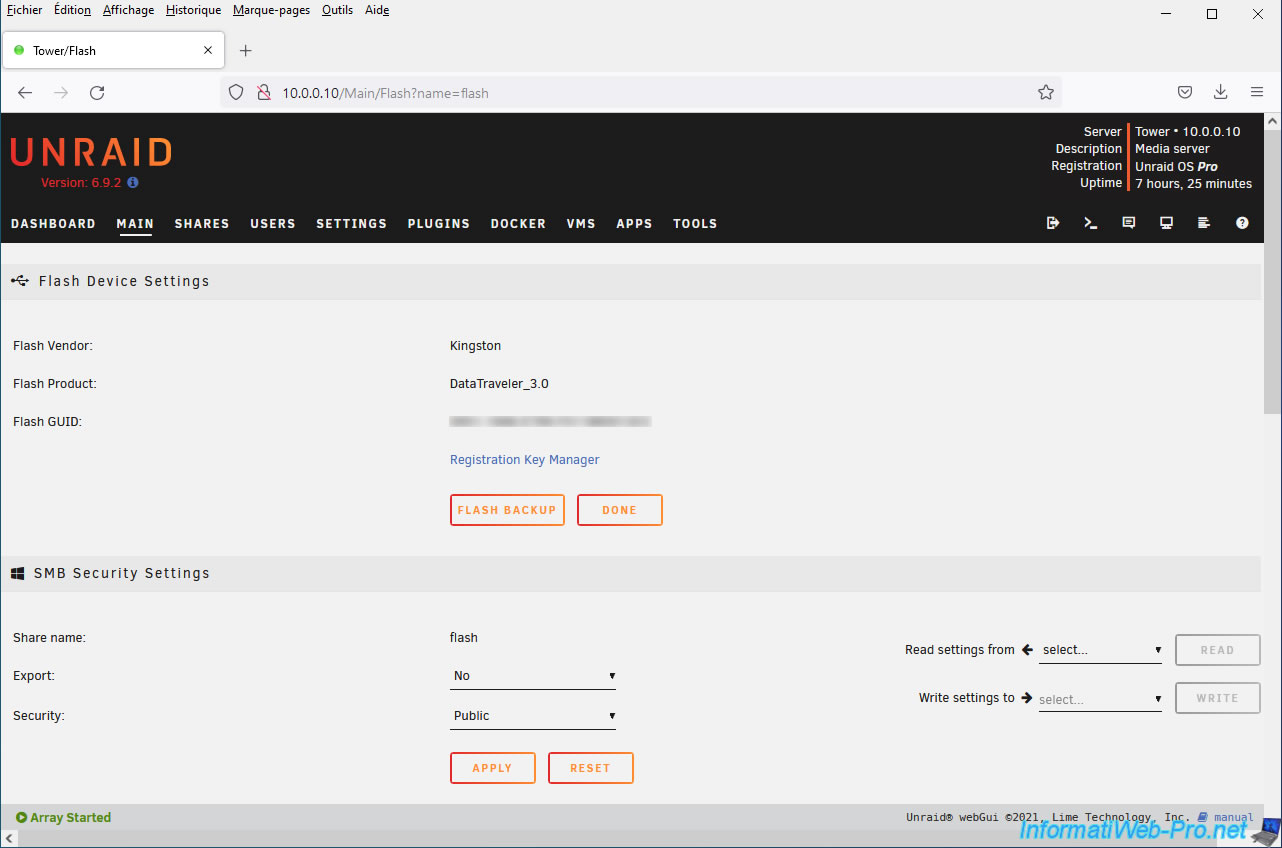Viewport: 1282px width, 848px height.
Task: Open the Firefox downloads icon
Action: [1220, 92]
